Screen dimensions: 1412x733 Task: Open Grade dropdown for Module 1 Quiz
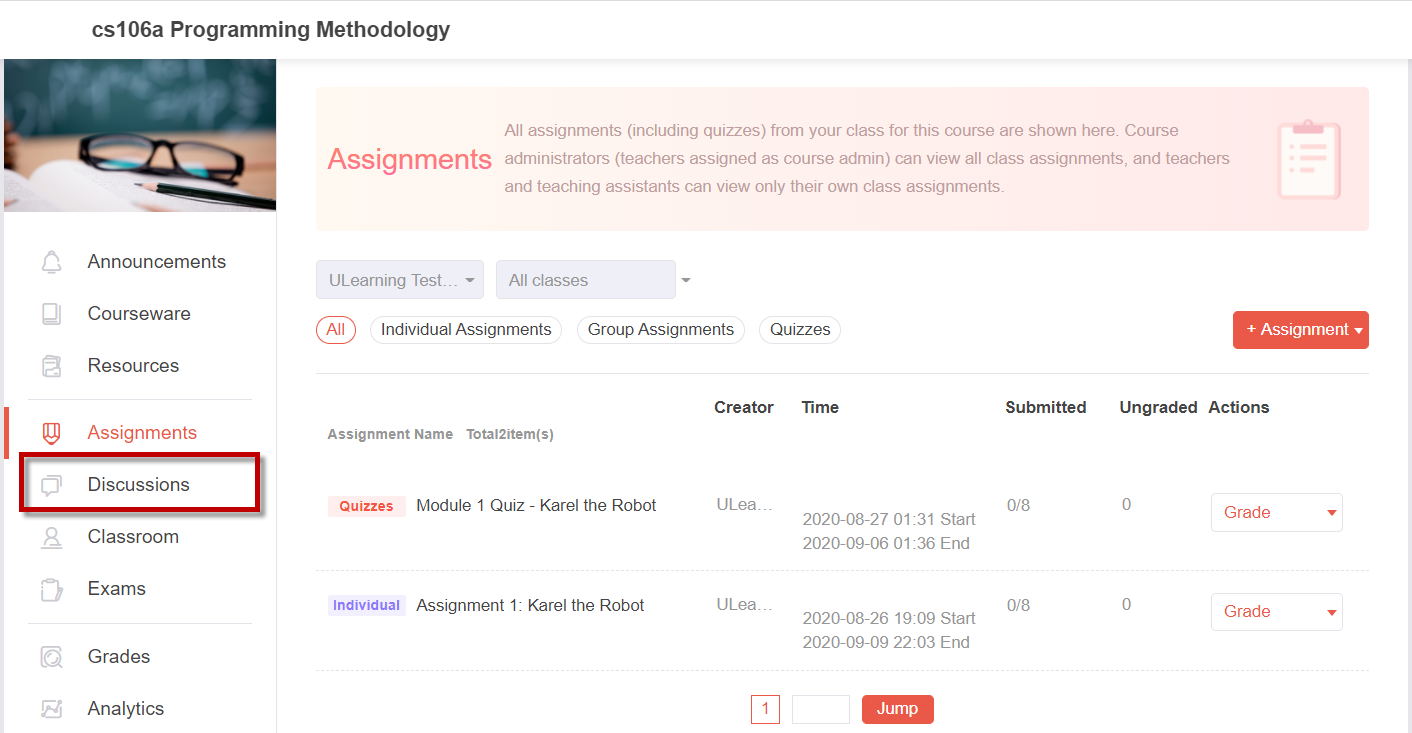[x=1277, y=512]
